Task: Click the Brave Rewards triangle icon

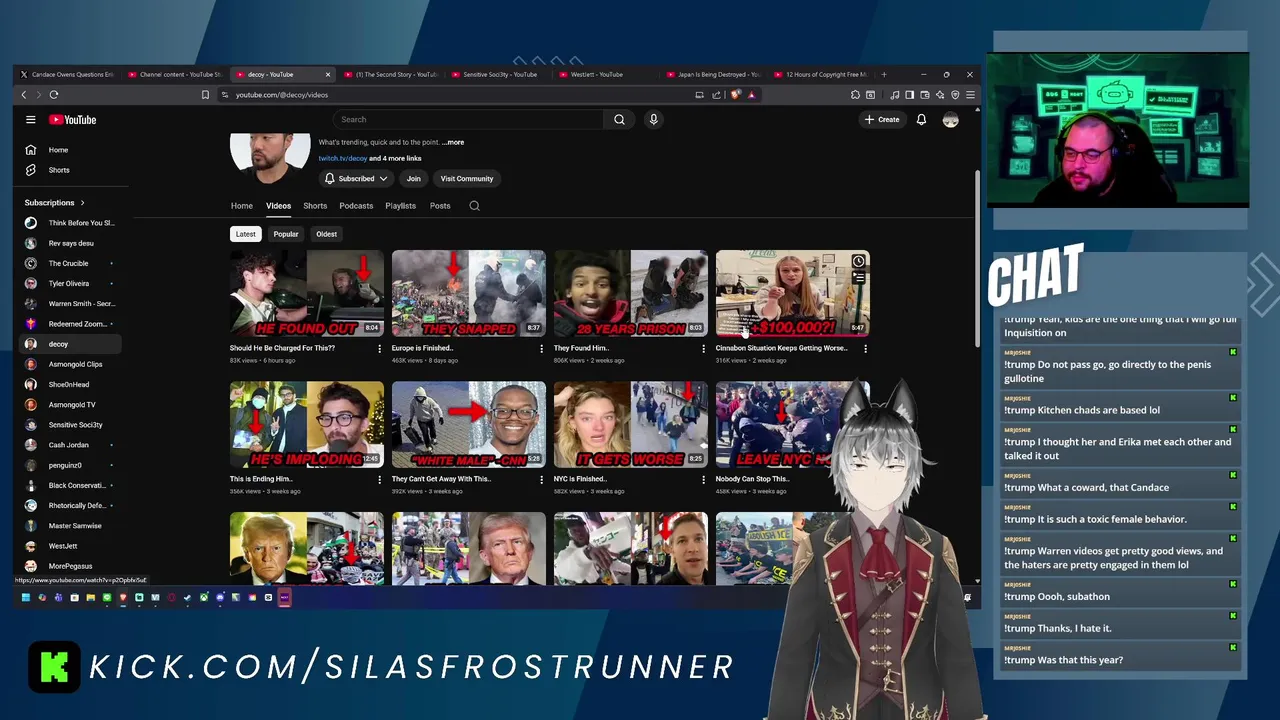Action: [751, 94]
